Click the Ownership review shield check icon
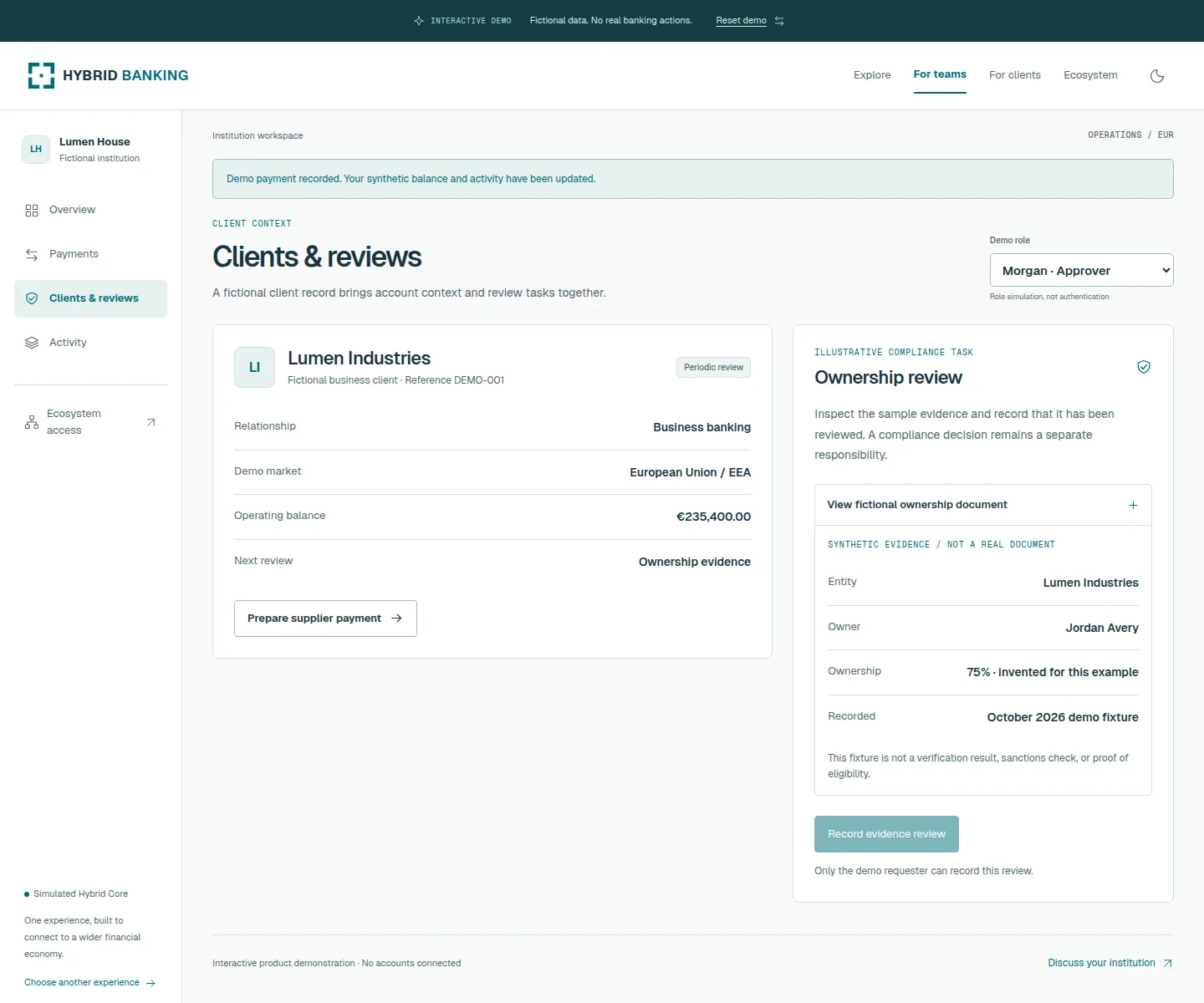 click(x=1144, y=367)
